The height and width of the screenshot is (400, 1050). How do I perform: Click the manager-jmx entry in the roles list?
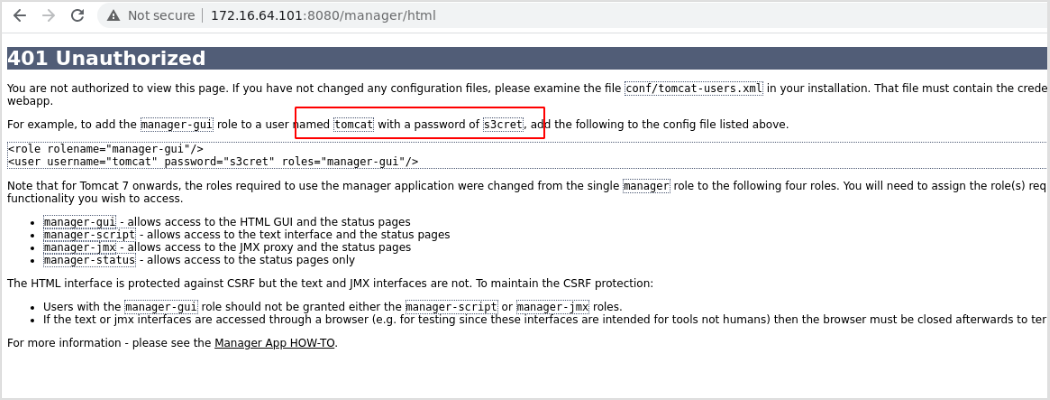[80, 247]
